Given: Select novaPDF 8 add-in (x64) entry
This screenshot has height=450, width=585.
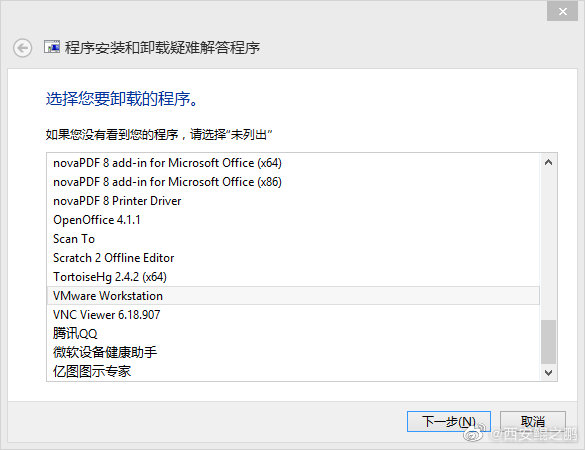Looking at the screenshot, I should tap(293, 163).
